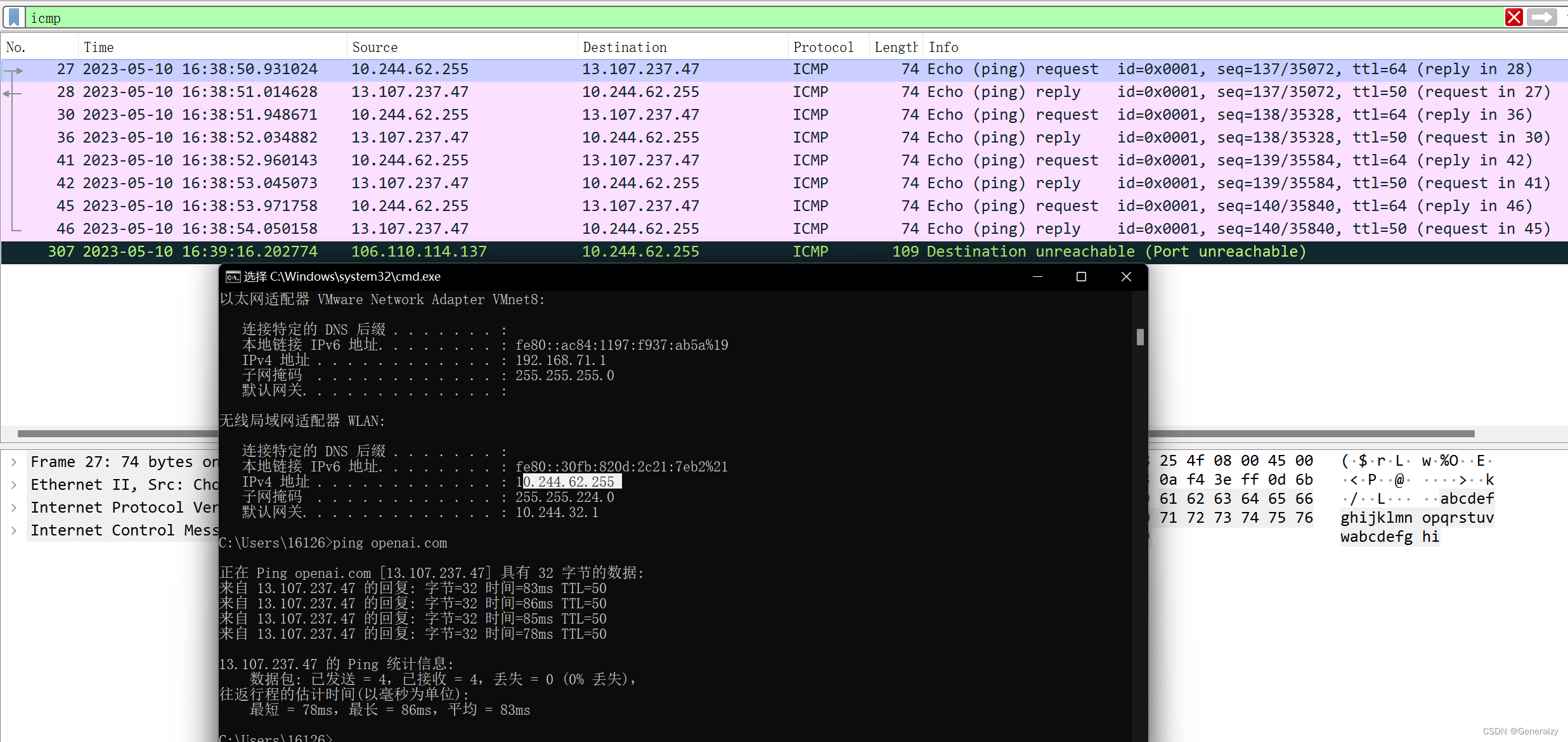Click the filter bookmark icon

14,17
